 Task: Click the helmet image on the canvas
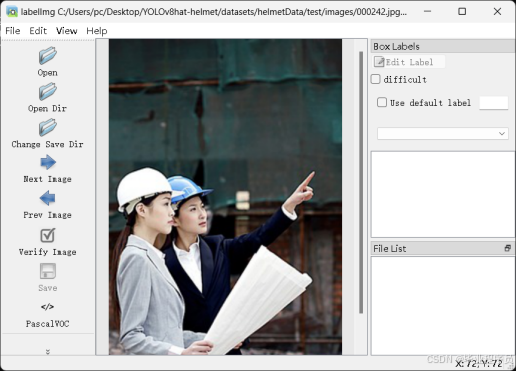pos(225,197)
